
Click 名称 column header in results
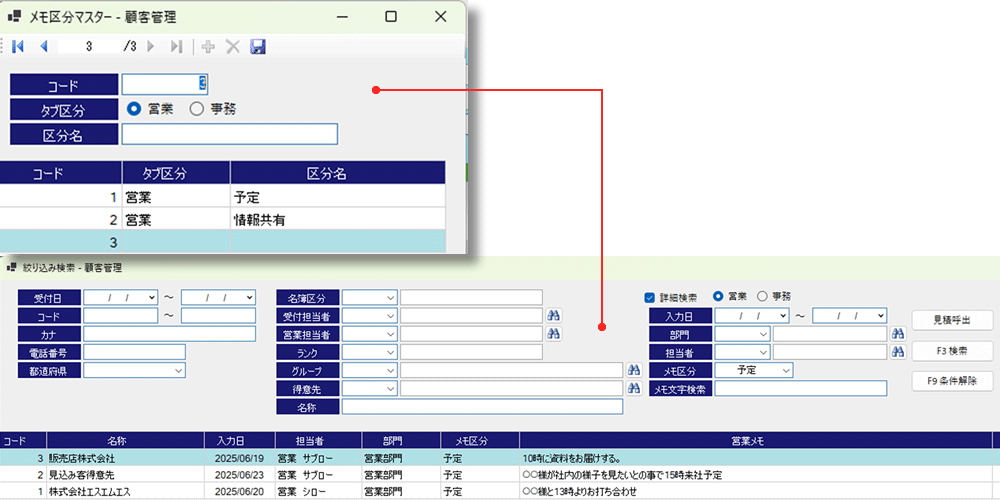pos(126,441)
